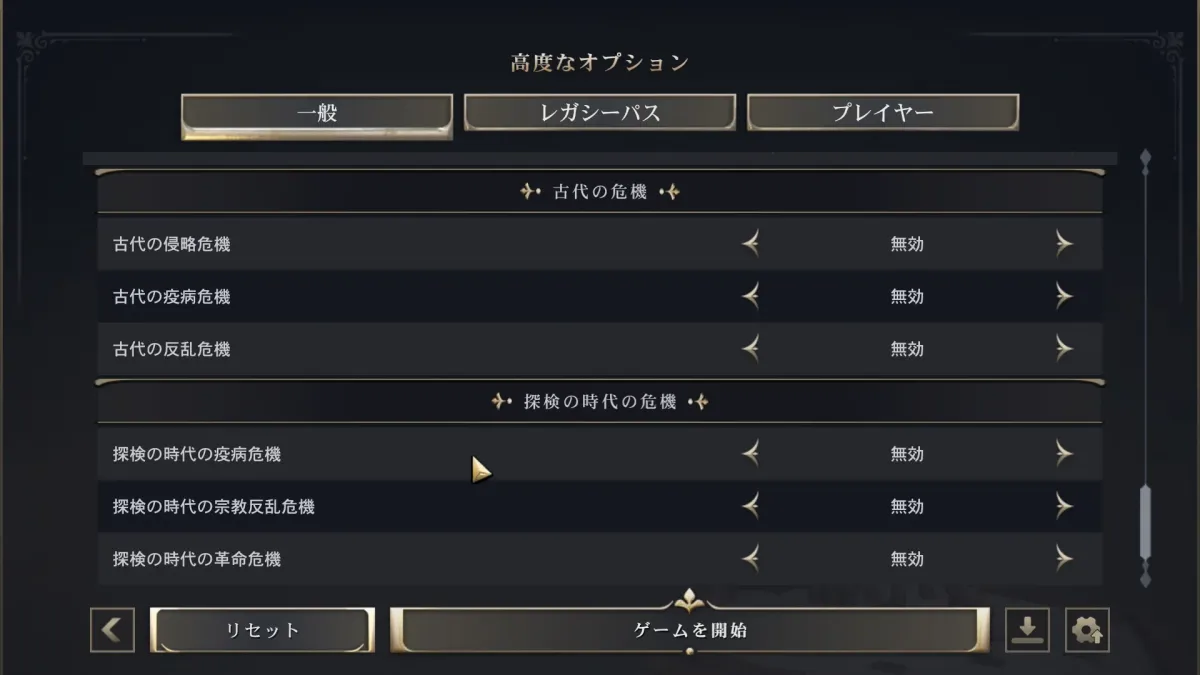Click left arrow for 探検の時代の宗教反乱危機
The width and height of the screenshot is (1200, 675).
click(x=751, y=507)
